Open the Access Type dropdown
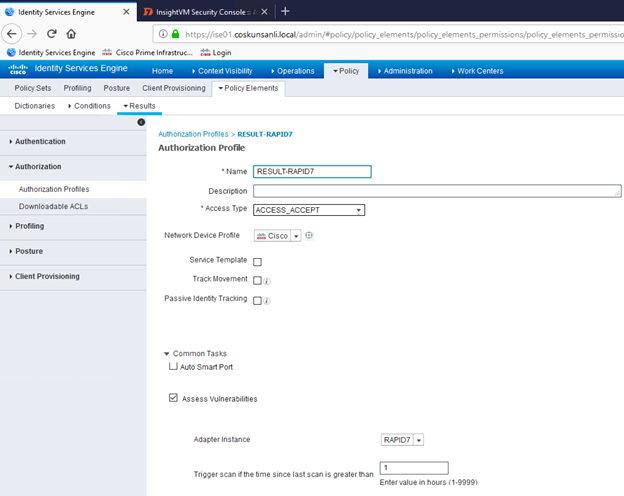The width and height of the screenshot is (624, 496). [309, 210]
